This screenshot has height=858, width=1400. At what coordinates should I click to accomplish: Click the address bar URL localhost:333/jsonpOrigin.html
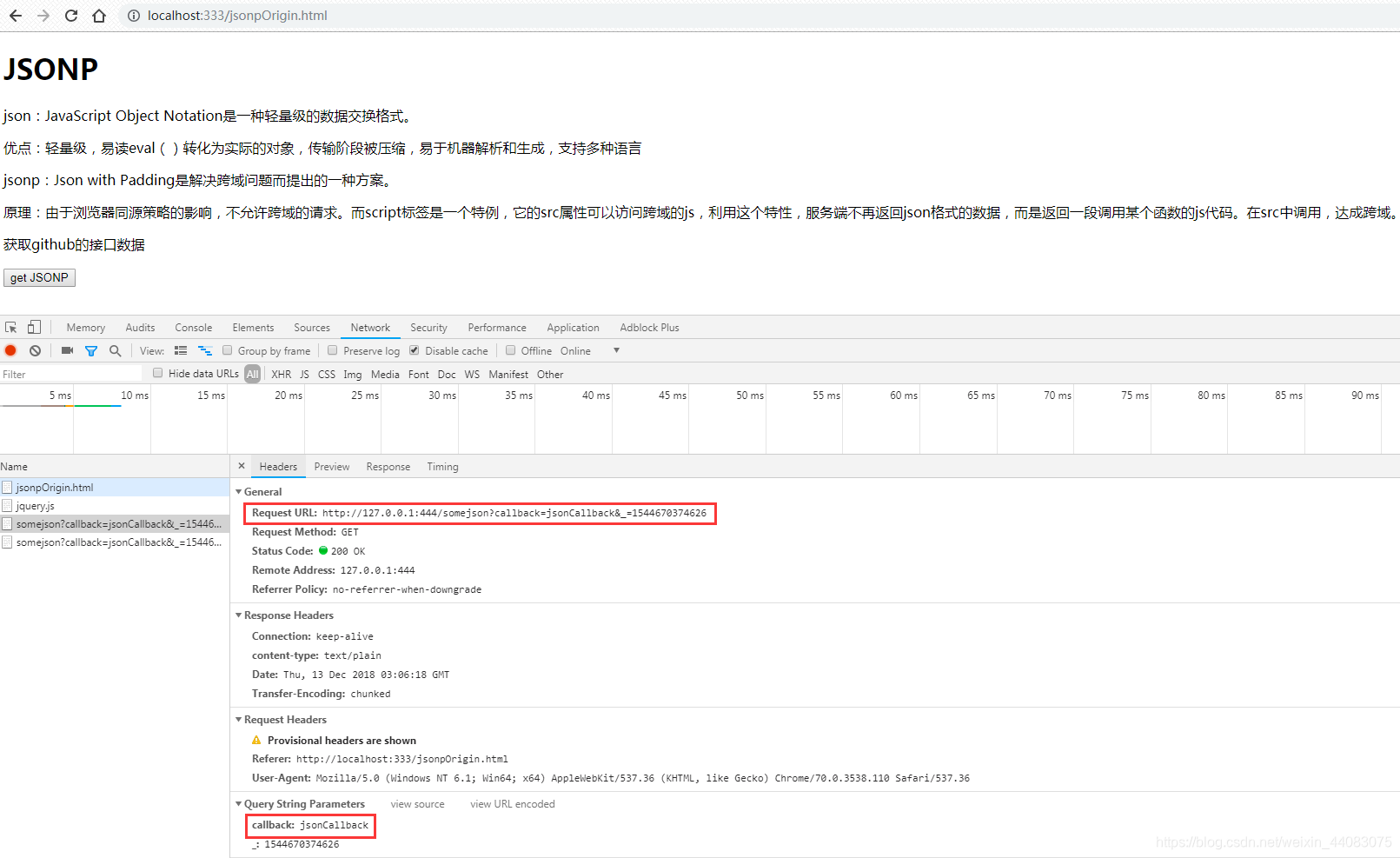tap(237, 16)
